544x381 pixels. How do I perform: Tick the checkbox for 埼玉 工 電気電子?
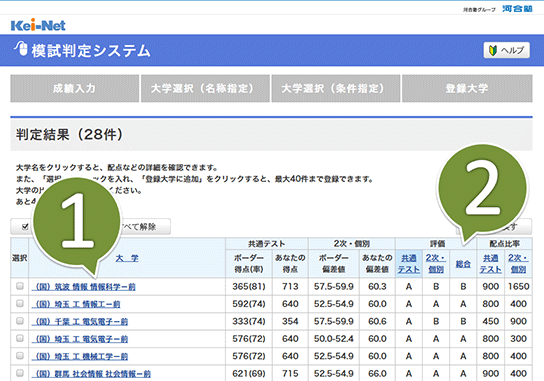click(x=20, y=338)
